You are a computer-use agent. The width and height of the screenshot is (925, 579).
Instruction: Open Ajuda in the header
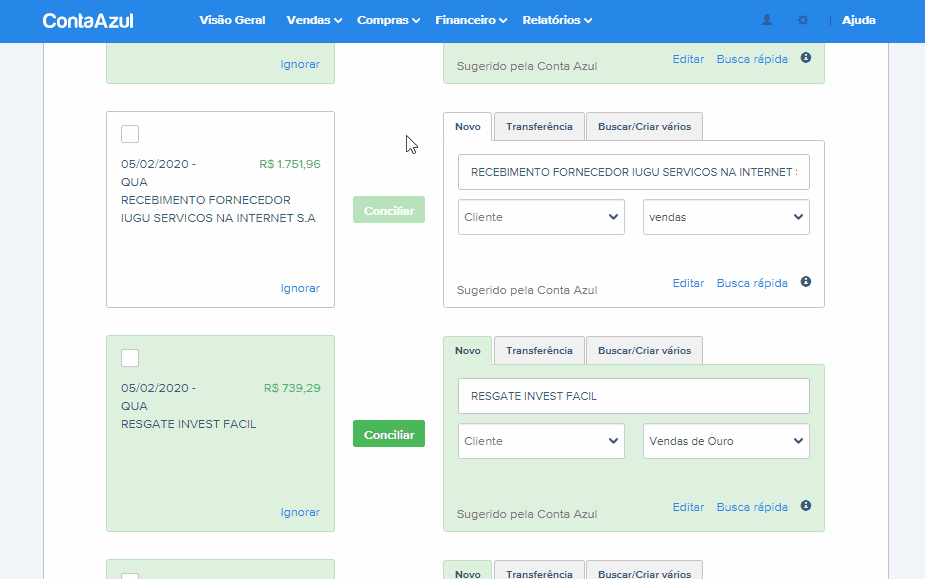(858, 20)
